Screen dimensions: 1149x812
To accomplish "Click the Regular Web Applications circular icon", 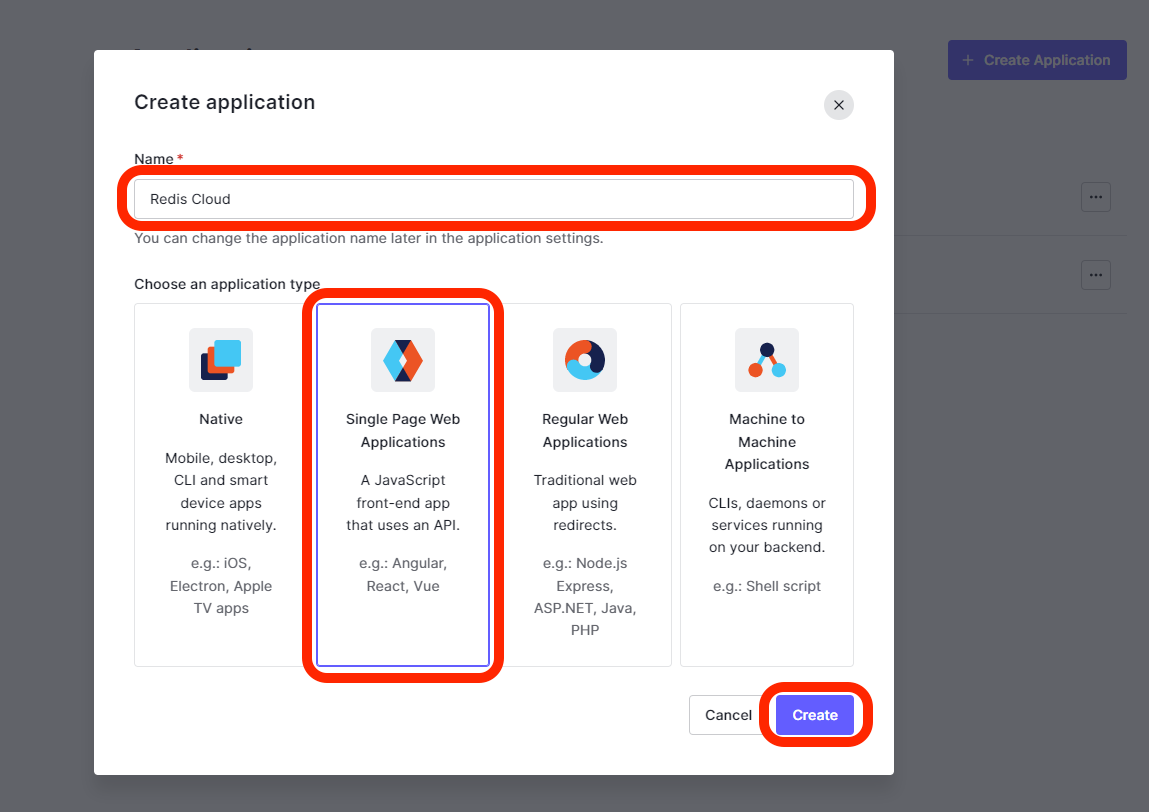I will point(585,360).
